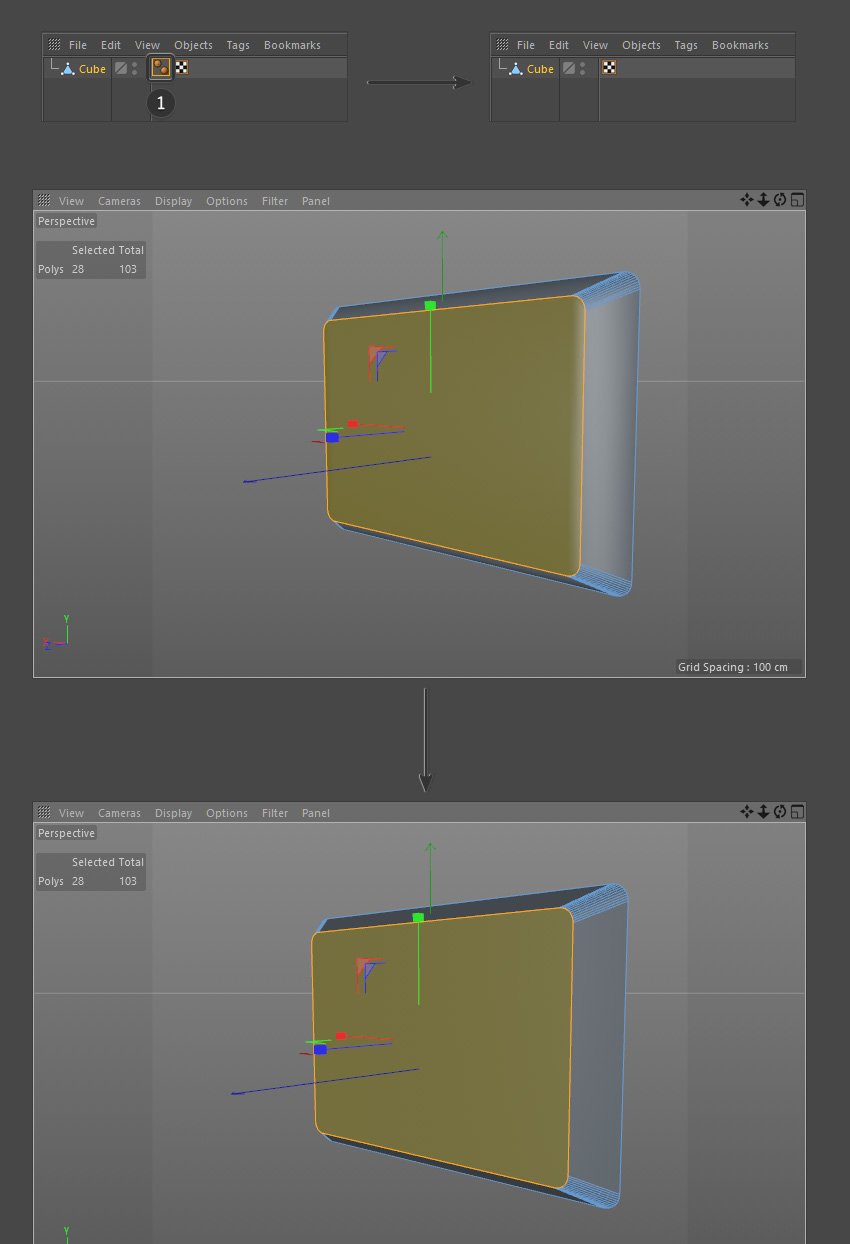
Task: Click the Cube polygon object icon in right Object Manager
Action: tap(516, 69)
